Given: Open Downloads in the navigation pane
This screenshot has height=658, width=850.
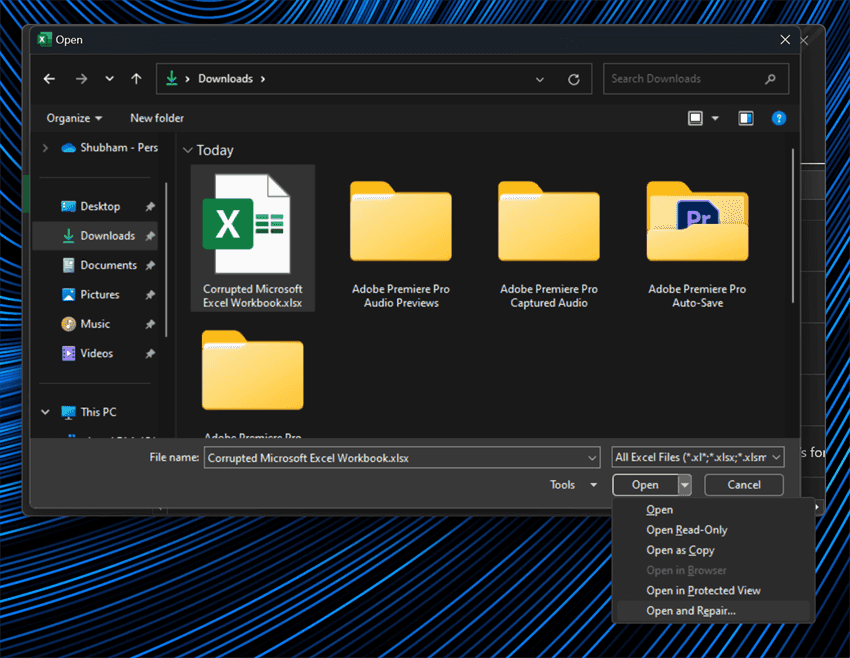Looking at the screenshot, I should click(98, 236).
